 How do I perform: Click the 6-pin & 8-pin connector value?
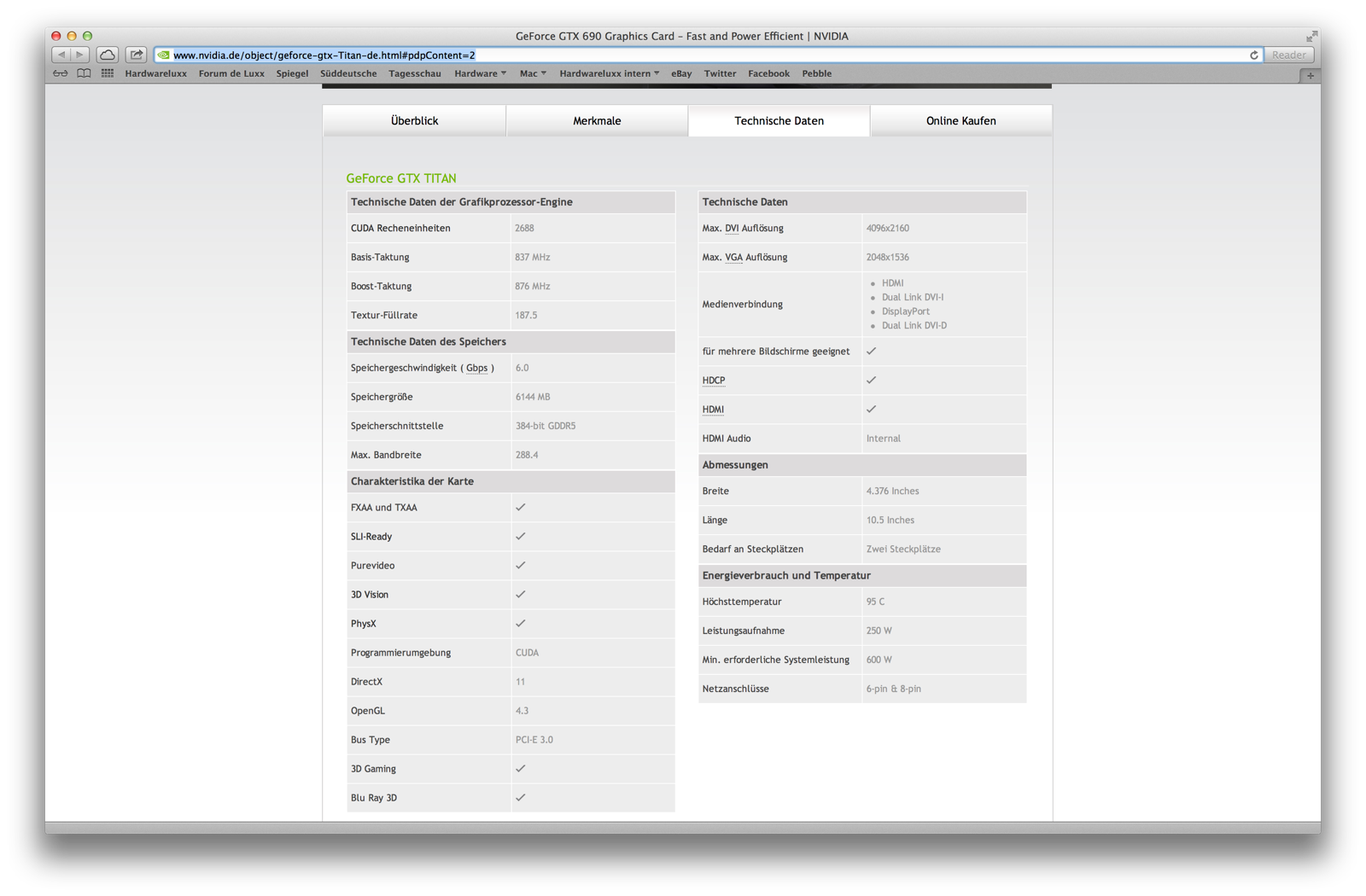[894, 689]
